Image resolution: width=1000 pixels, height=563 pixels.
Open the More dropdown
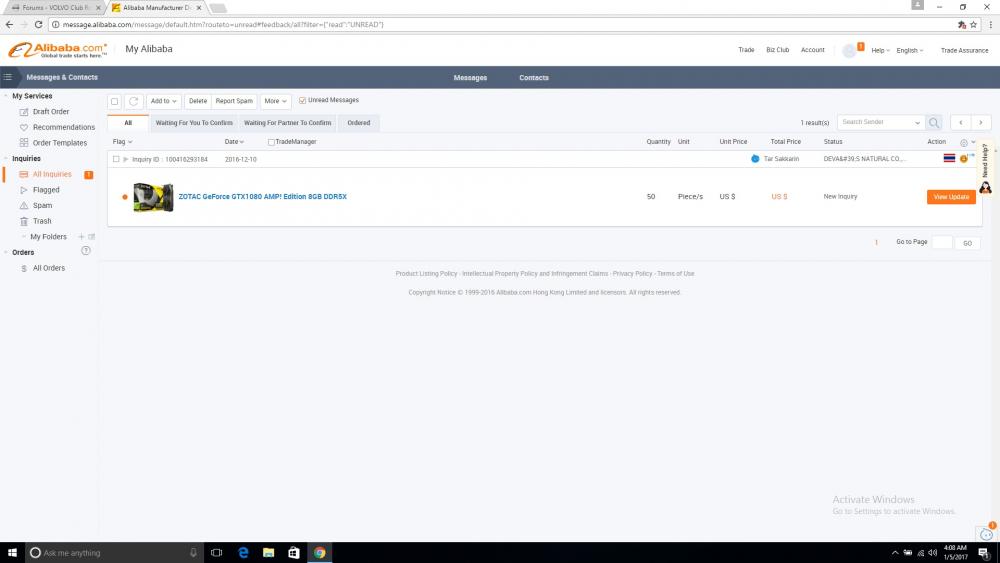point(276,101)
